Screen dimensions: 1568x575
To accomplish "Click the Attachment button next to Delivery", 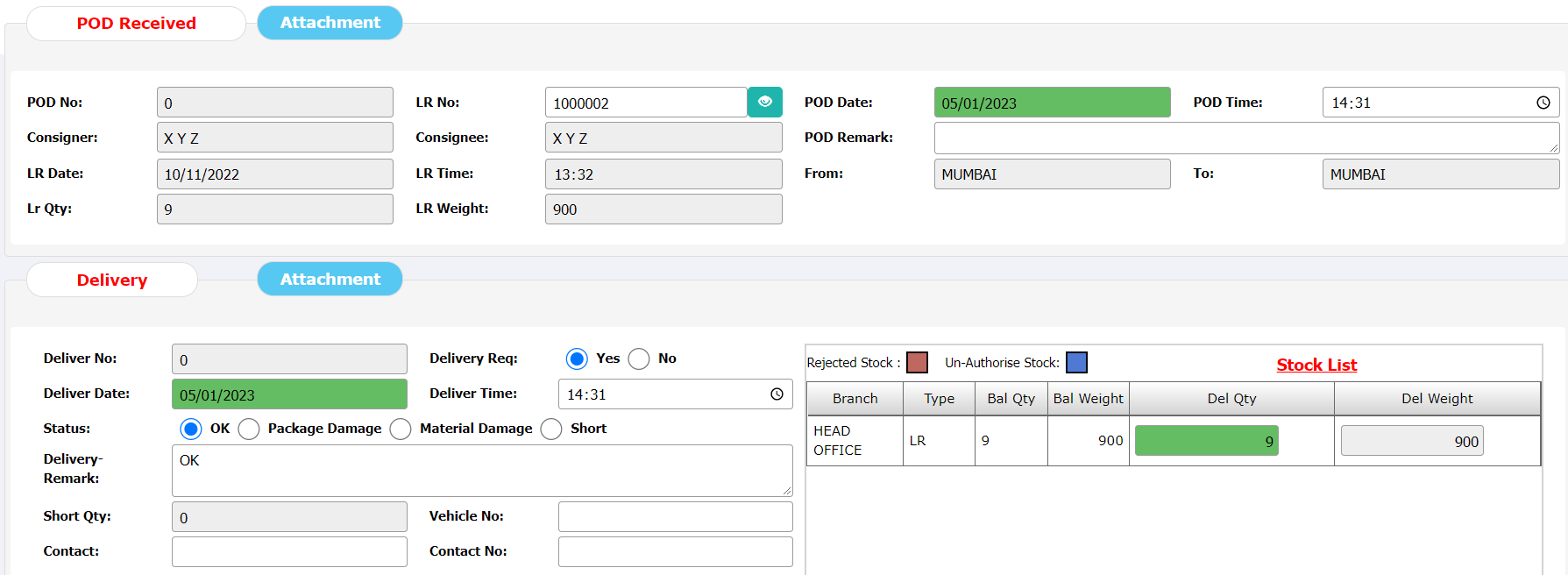I will [x=330, y=280].
